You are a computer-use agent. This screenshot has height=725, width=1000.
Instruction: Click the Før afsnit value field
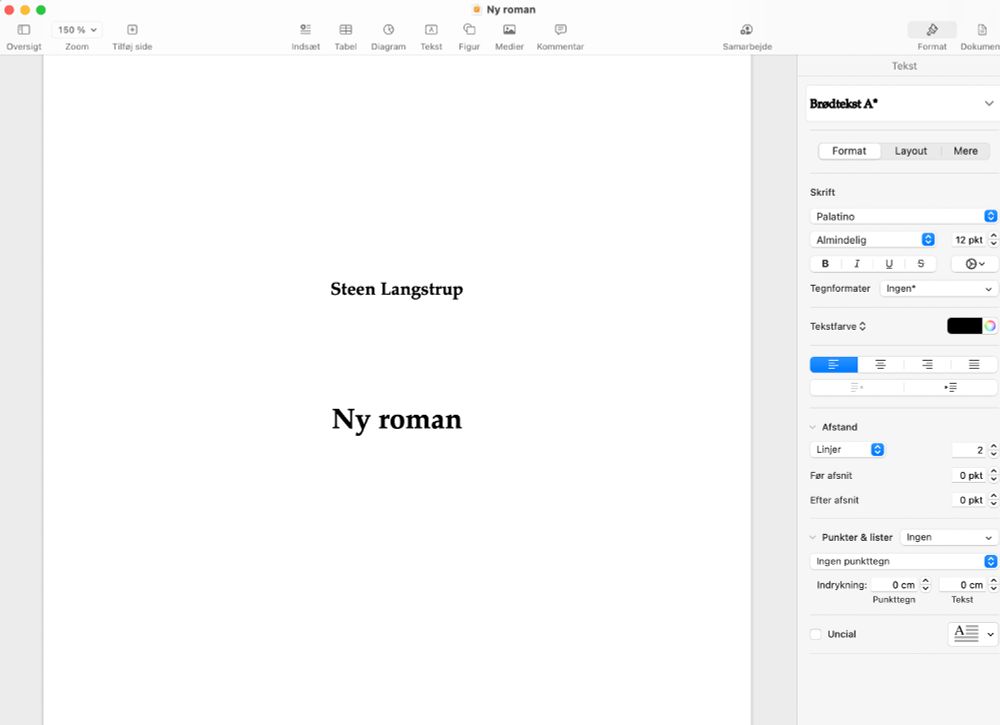(x=968, y=476)
